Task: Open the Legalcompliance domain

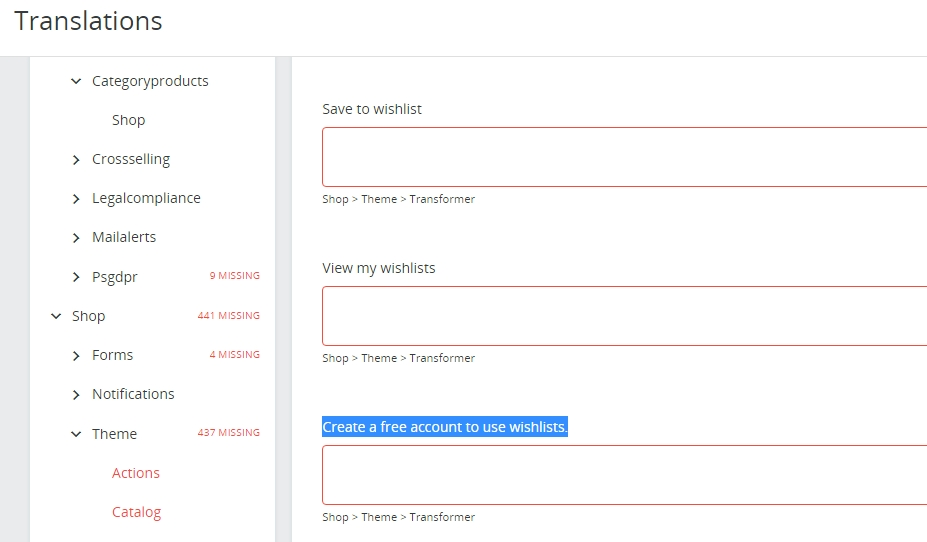Action: tap(146, 198)
